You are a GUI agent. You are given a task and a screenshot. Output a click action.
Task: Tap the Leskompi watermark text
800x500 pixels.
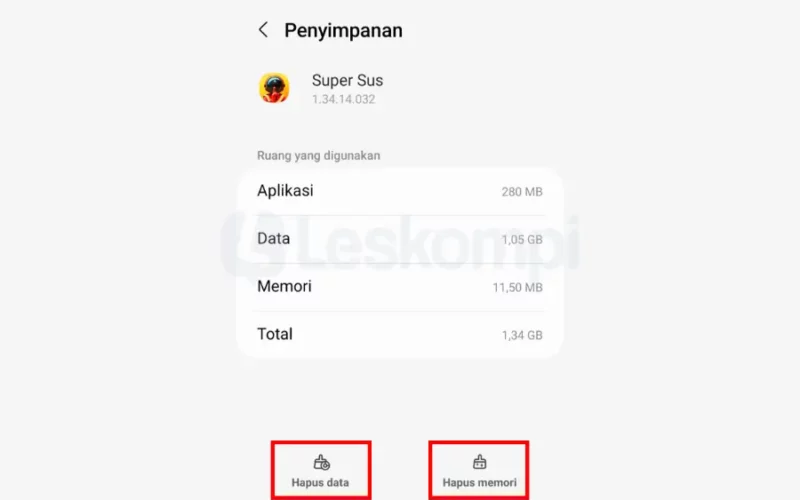(440, 243)
